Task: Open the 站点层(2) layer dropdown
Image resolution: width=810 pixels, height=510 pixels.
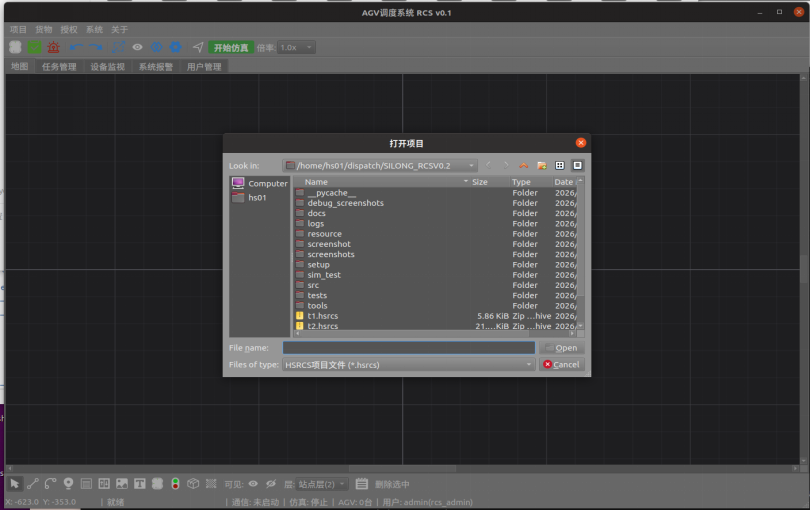Action: click(x=322, y=484)
